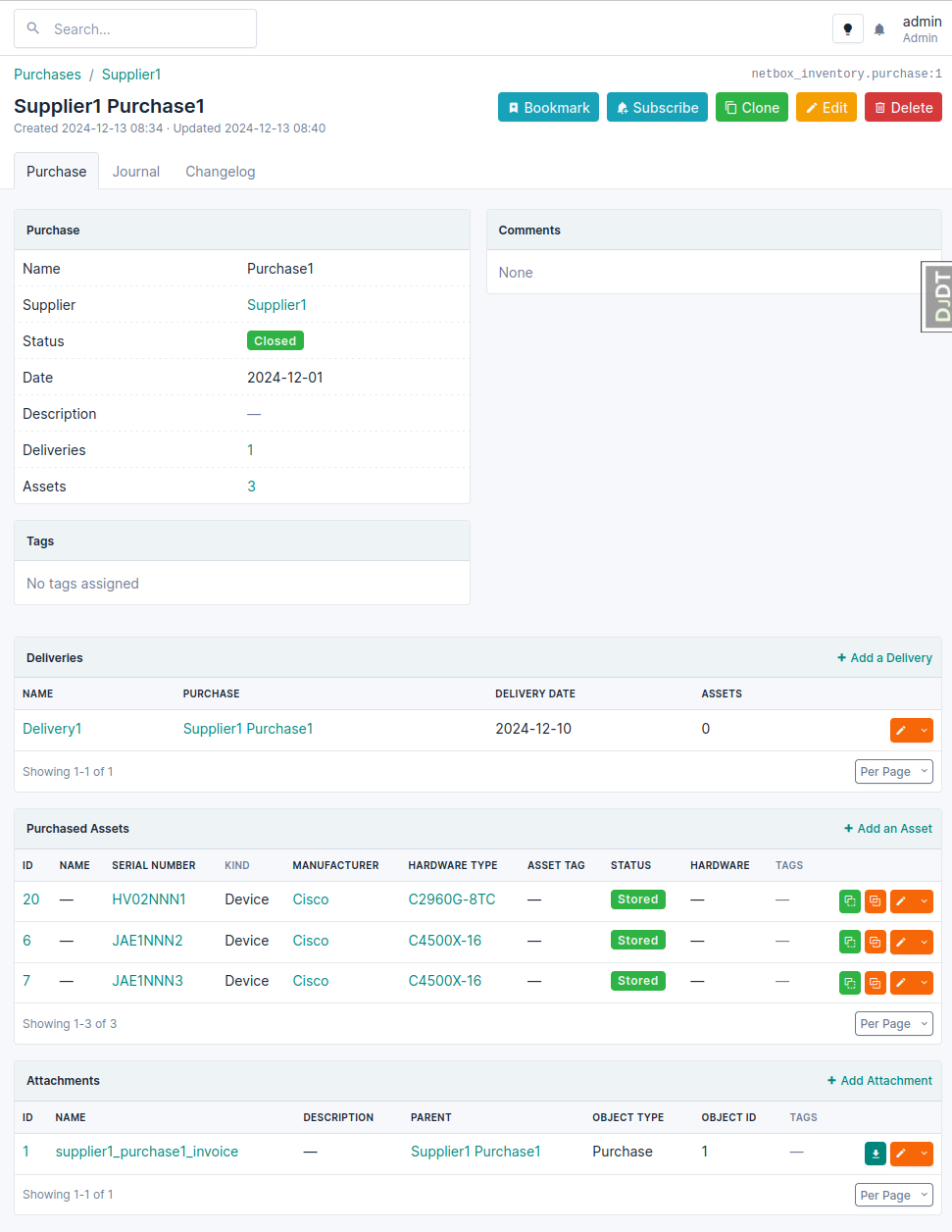Go to Supplier1 breadcrumb
This screenshot has height=1232, width=952.
point(131,75)
